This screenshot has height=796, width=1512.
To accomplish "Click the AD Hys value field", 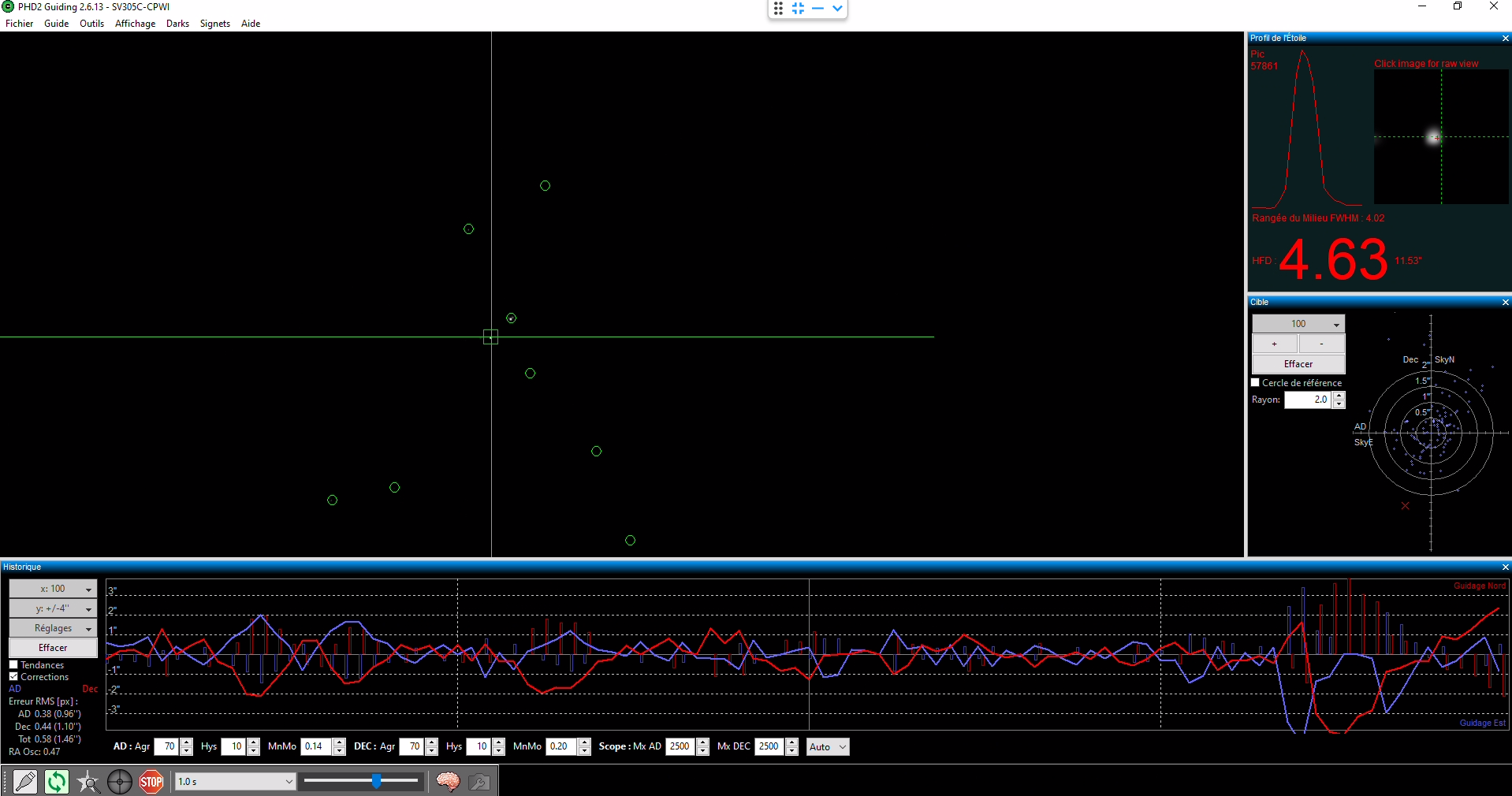I will [x=234, y=747].
